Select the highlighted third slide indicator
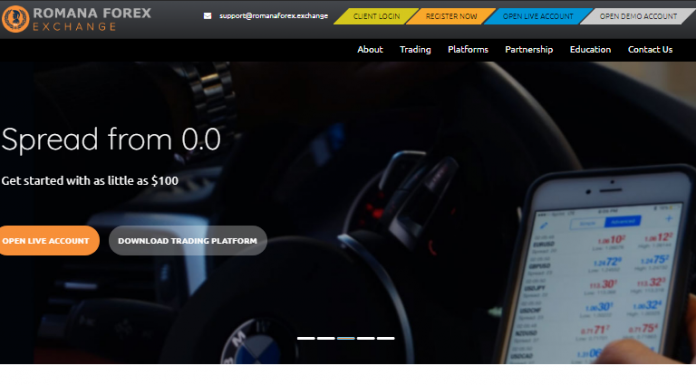The image size is (696, 385). pyautogui.click(x=346, y=338)
